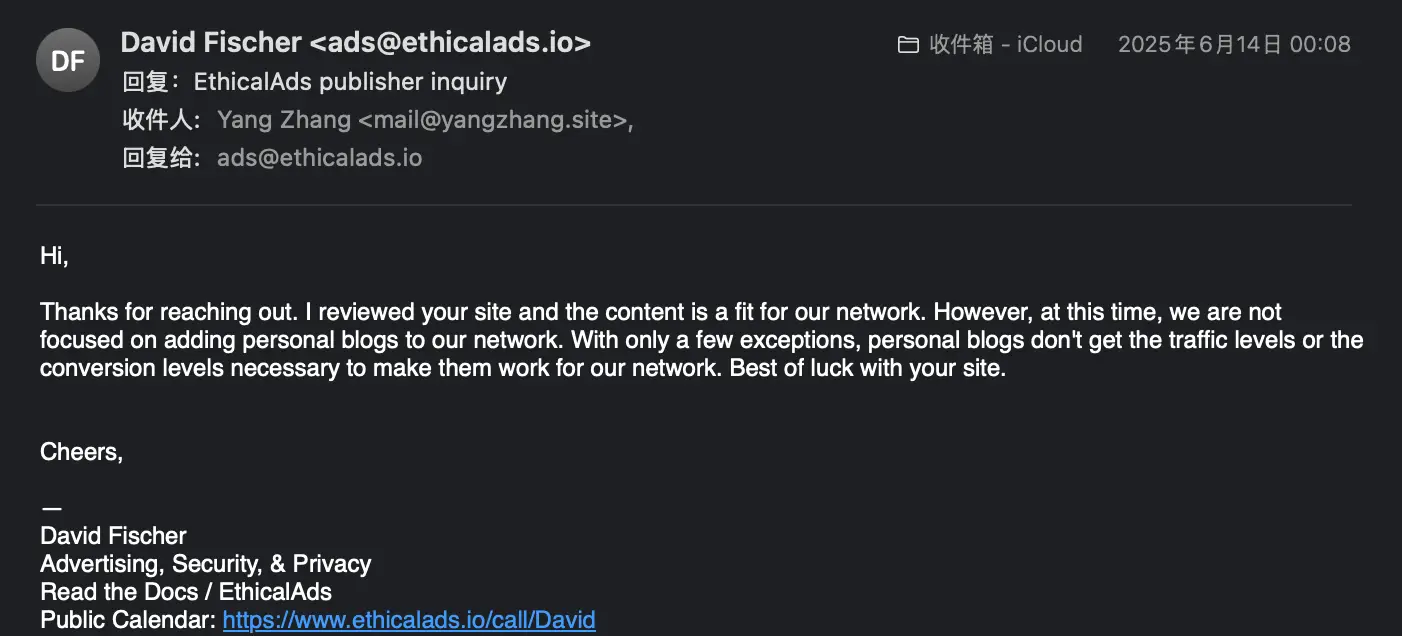Click the message date 2025年6月14日 00:08
1402x636 pixels.
[x=1234, y=44]
